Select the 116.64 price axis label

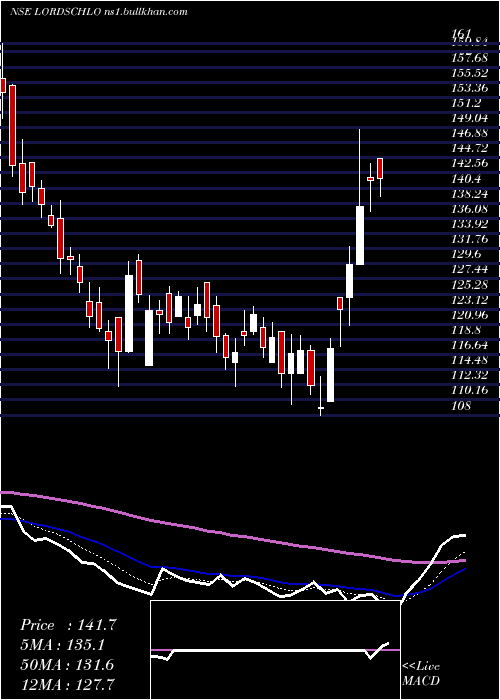[470, 345]
